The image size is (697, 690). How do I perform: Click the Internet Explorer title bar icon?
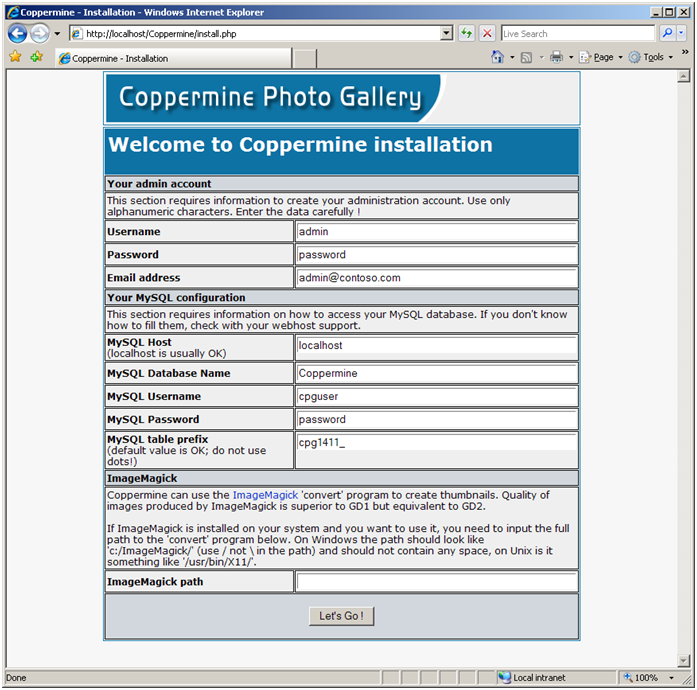(x=13, y=12)
